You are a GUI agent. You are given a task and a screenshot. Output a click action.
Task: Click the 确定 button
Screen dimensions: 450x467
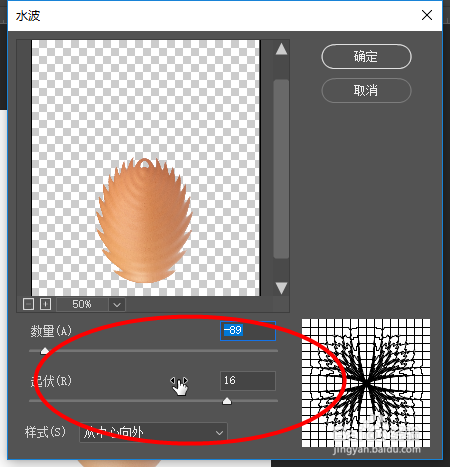point(366,57)
